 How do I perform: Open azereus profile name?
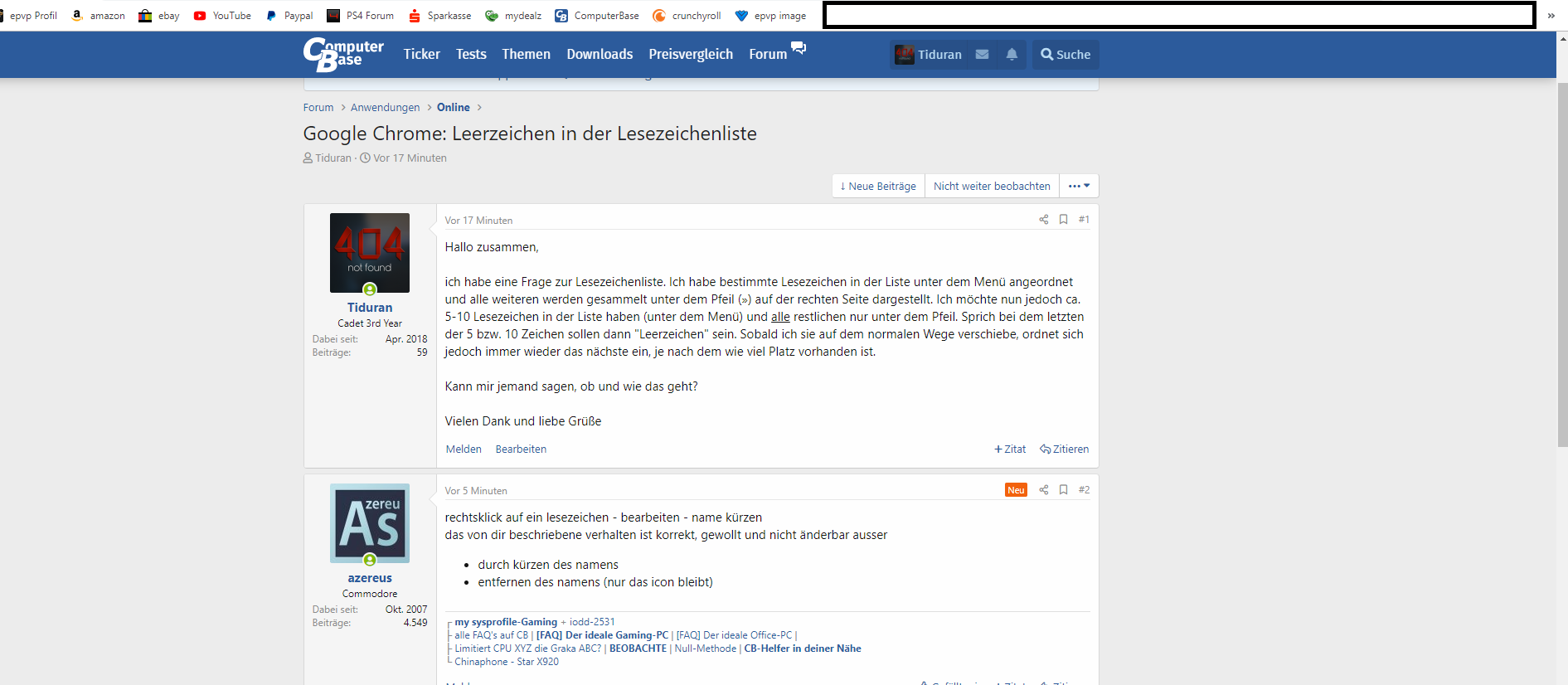click(370, 578)
